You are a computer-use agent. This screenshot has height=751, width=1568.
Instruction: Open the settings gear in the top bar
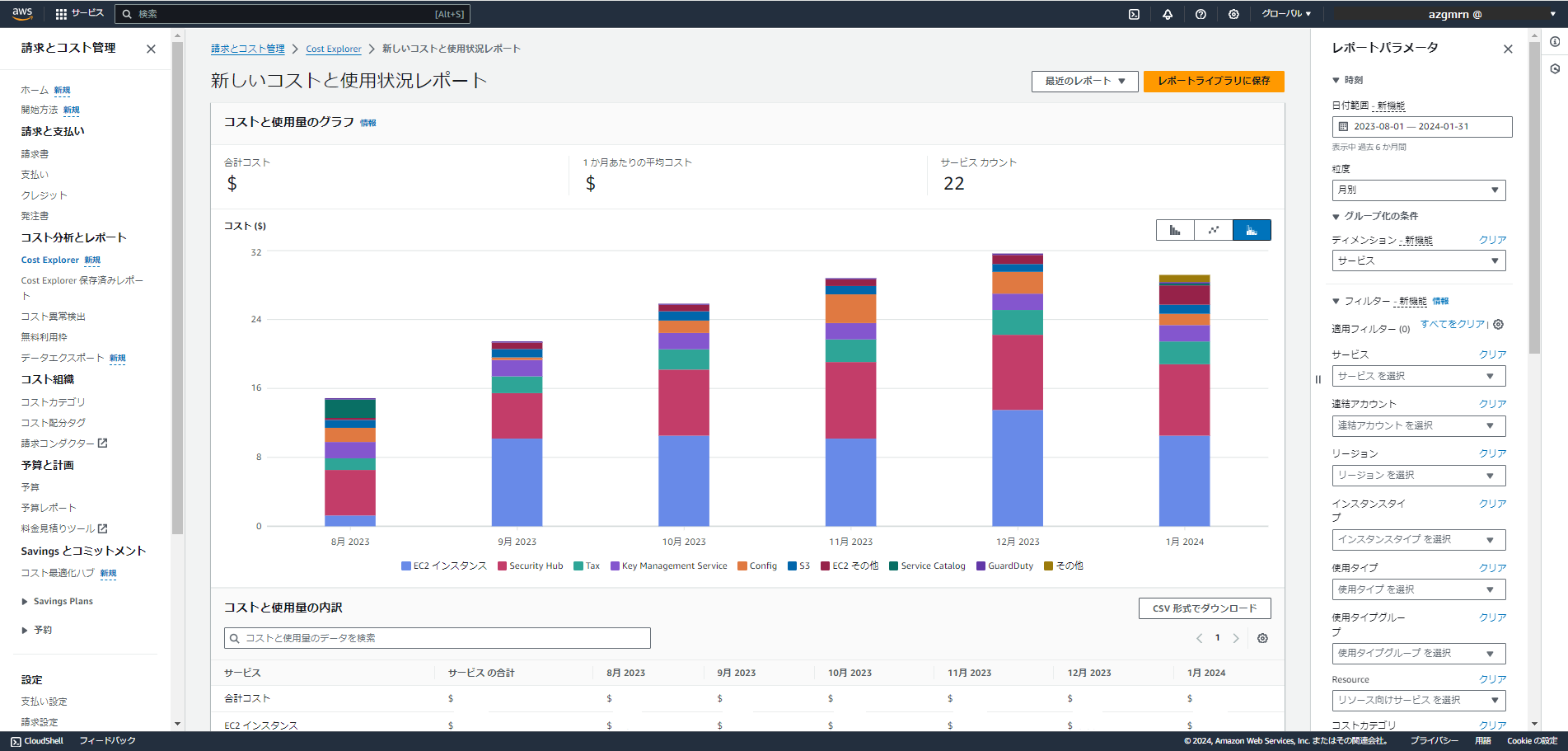click(x=1233, y=14)
